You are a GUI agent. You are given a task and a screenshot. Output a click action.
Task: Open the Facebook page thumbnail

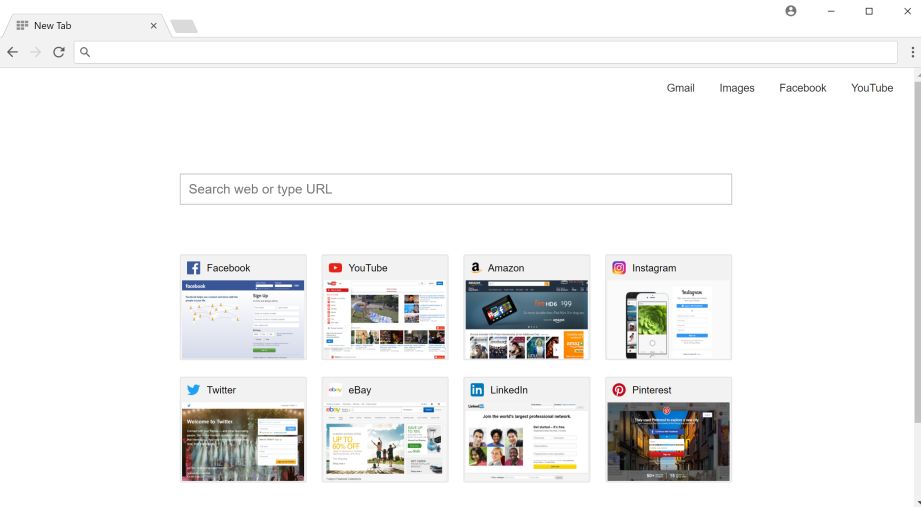[x=243, y=320]
